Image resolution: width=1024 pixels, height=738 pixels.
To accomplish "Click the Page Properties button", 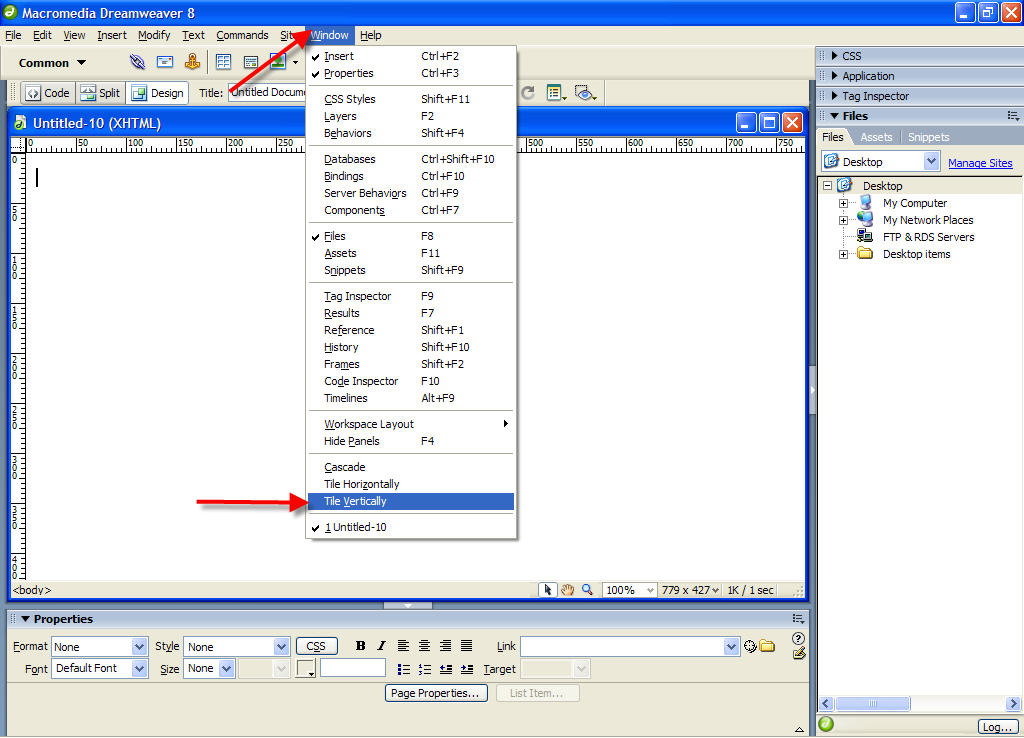I will click(x=436, y=693).
